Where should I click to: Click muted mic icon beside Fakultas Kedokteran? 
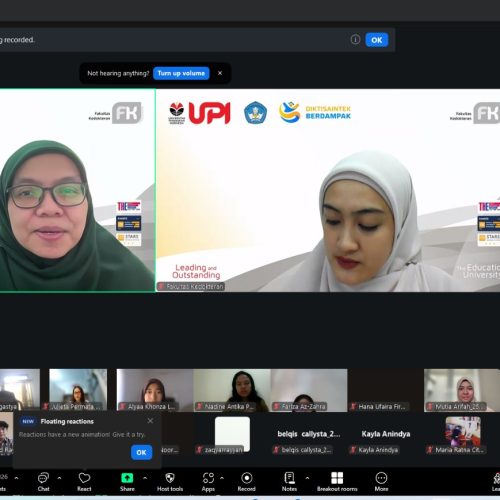[161, 286]
